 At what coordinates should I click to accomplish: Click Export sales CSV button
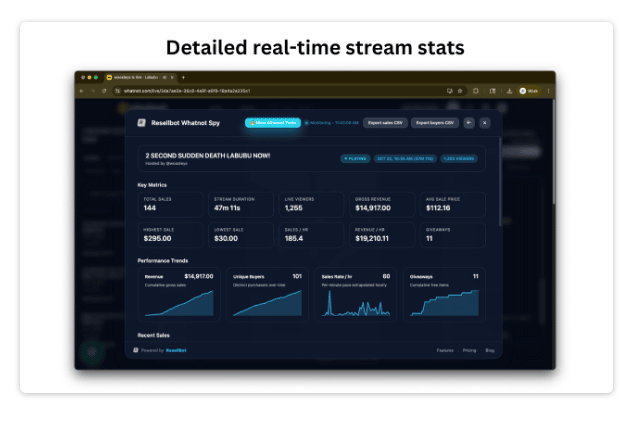pyautogui.click(x=384, y=123)
